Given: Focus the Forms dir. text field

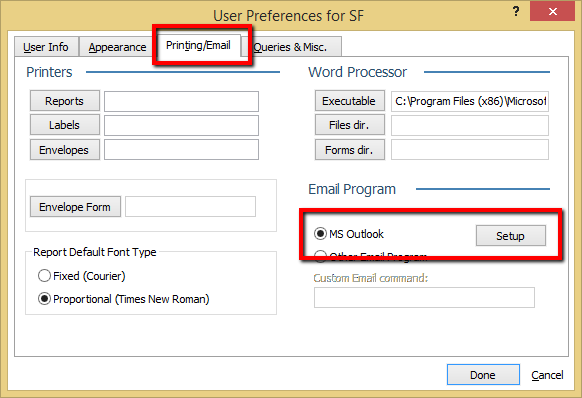Looking at the screenshot, I should 470,150.
